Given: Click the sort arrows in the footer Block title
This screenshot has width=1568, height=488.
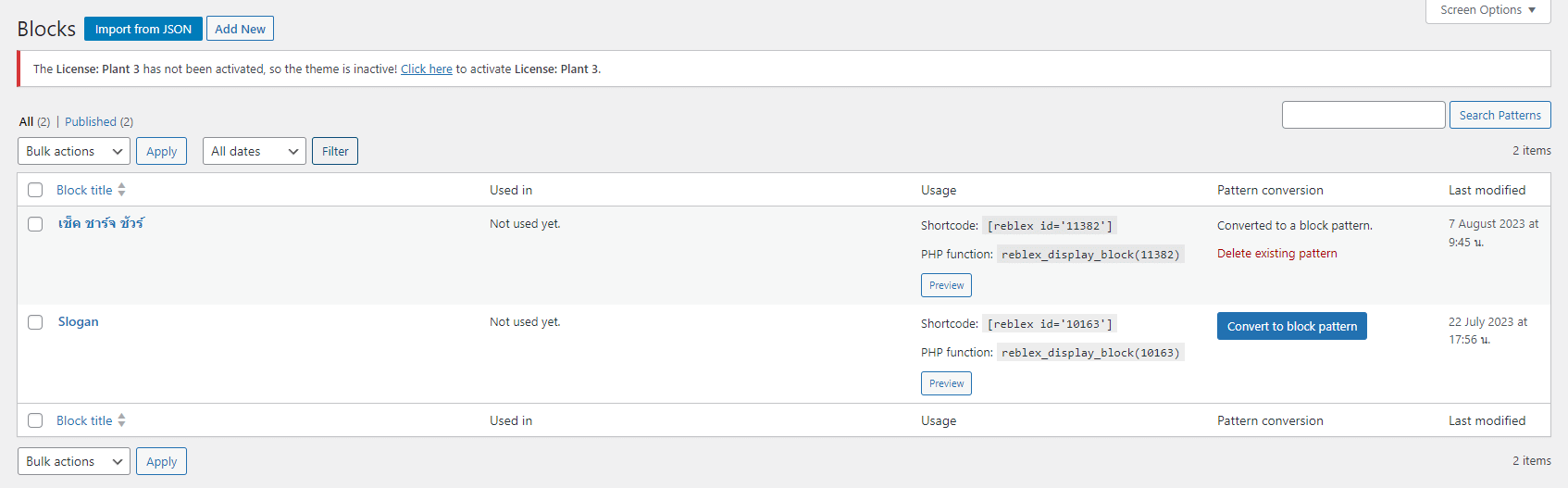Looking at the screenshot, I should tap(121, 420).
